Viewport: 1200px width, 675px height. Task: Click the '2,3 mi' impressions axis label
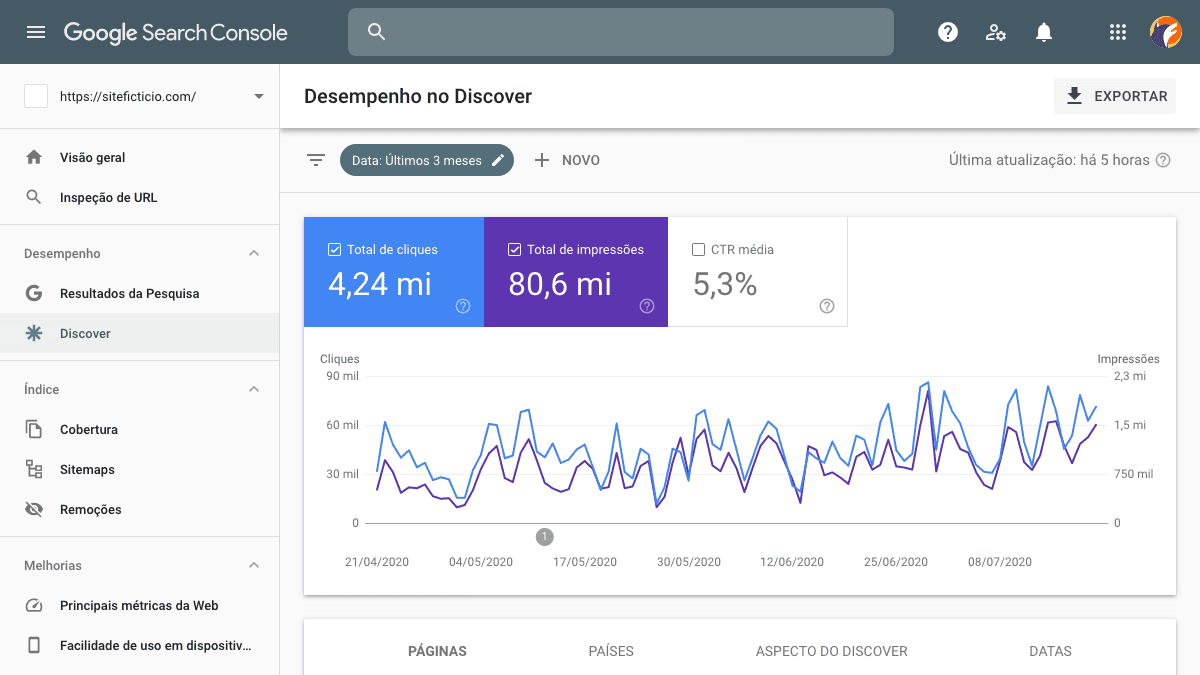[1131, 376]
